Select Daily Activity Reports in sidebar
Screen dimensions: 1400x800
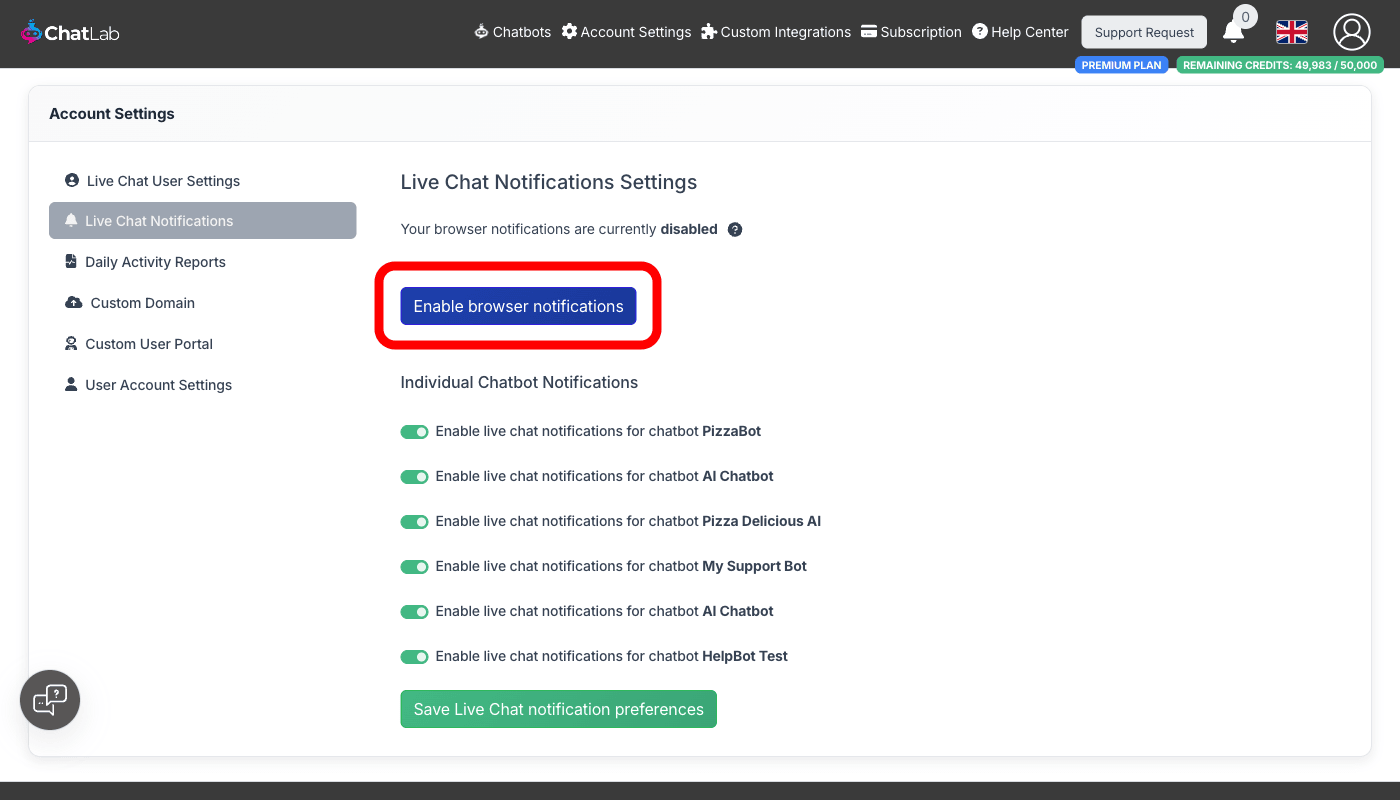pyautogui.click(x=155, y=262)
